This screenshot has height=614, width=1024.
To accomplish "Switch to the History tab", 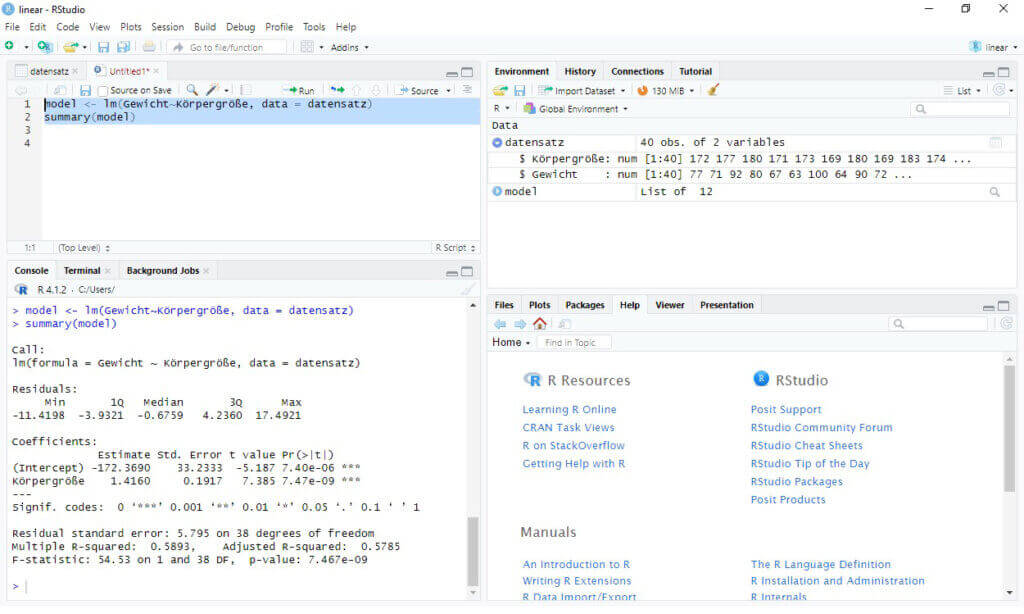I will click(580, 71).
